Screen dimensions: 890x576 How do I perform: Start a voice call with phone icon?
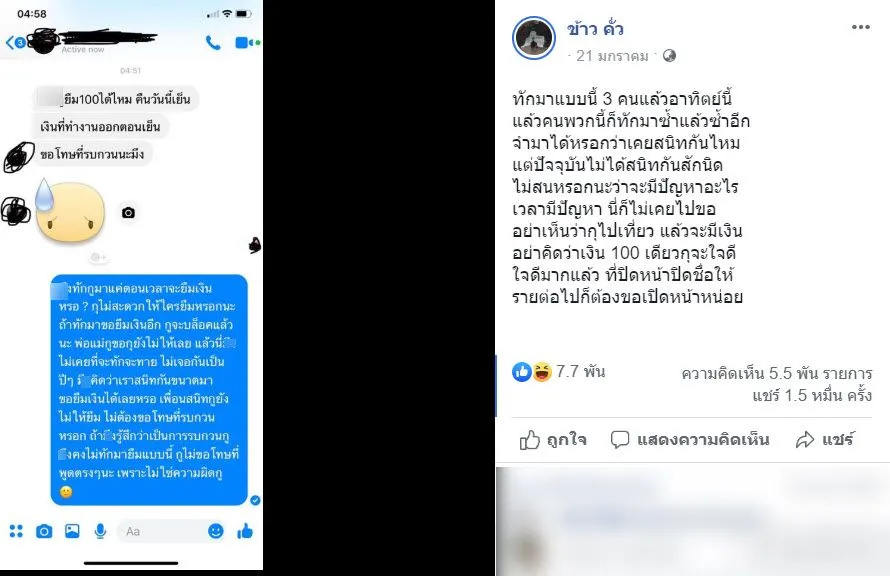pyautogui.click(x=213, y=43)
